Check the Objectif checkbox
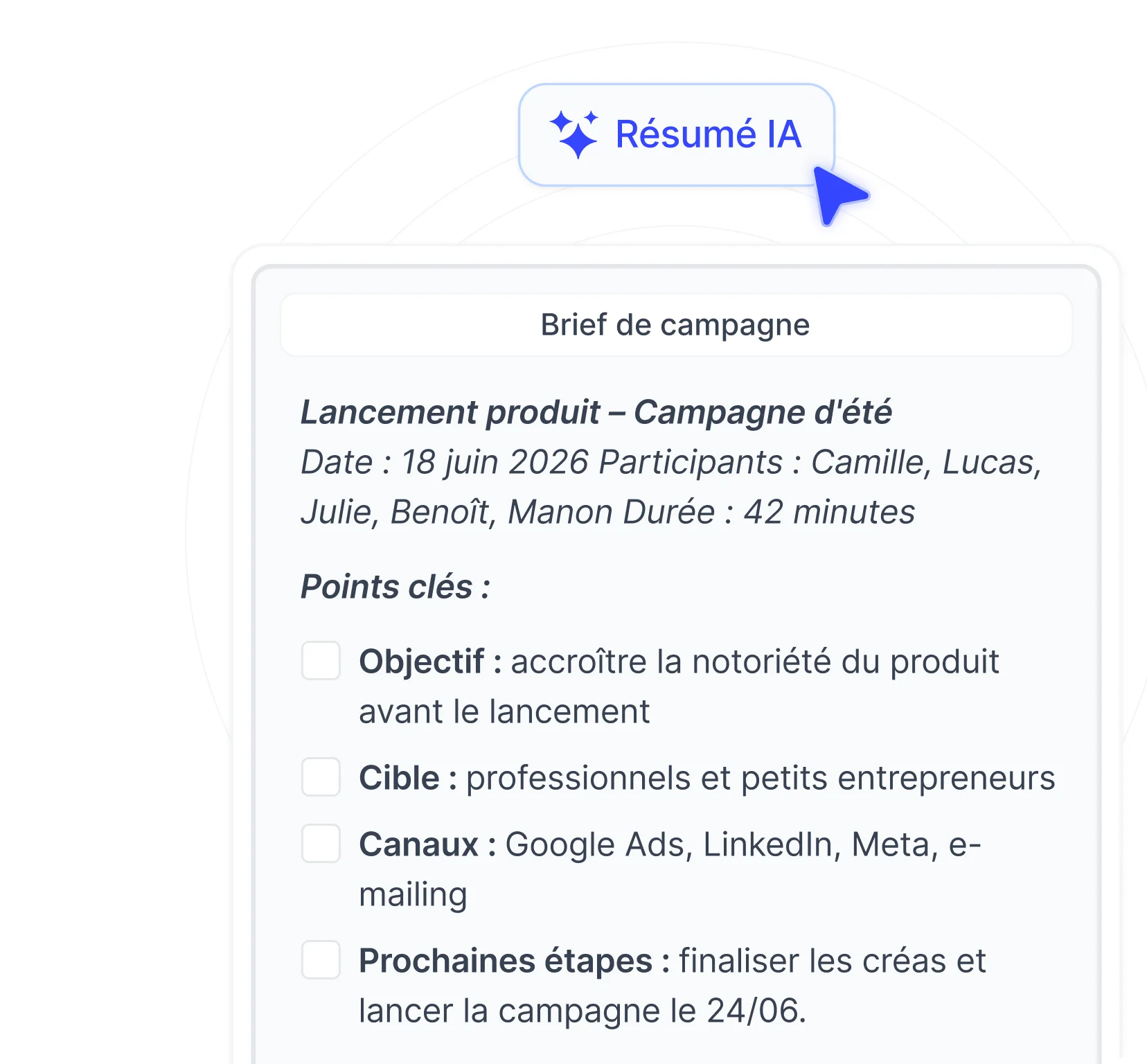This screenshot has width=1147, height=1064. [x=321, y=660]
